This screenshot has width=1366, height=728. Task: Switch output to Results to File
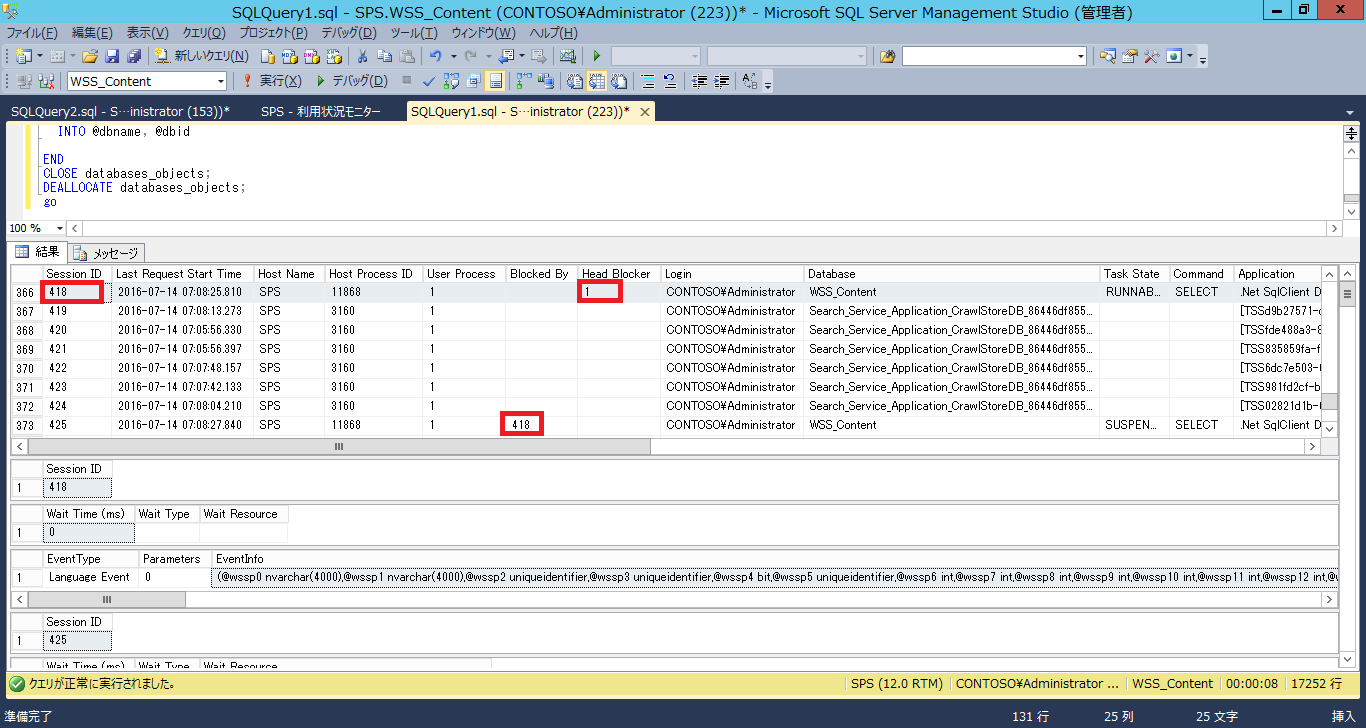point(619,81)
